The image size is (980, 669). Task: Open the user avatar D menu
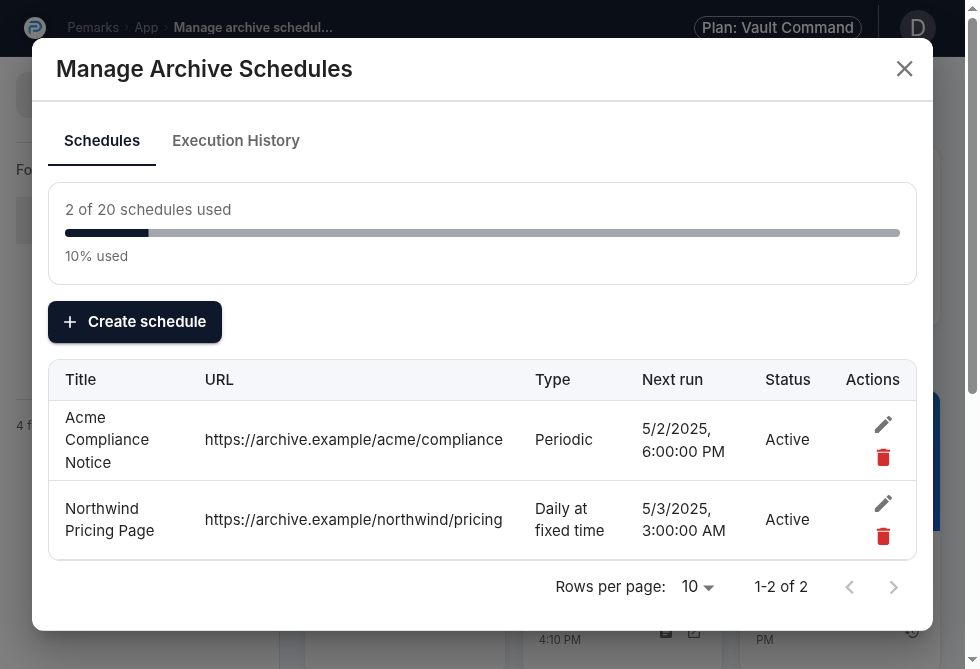(918, 28)
